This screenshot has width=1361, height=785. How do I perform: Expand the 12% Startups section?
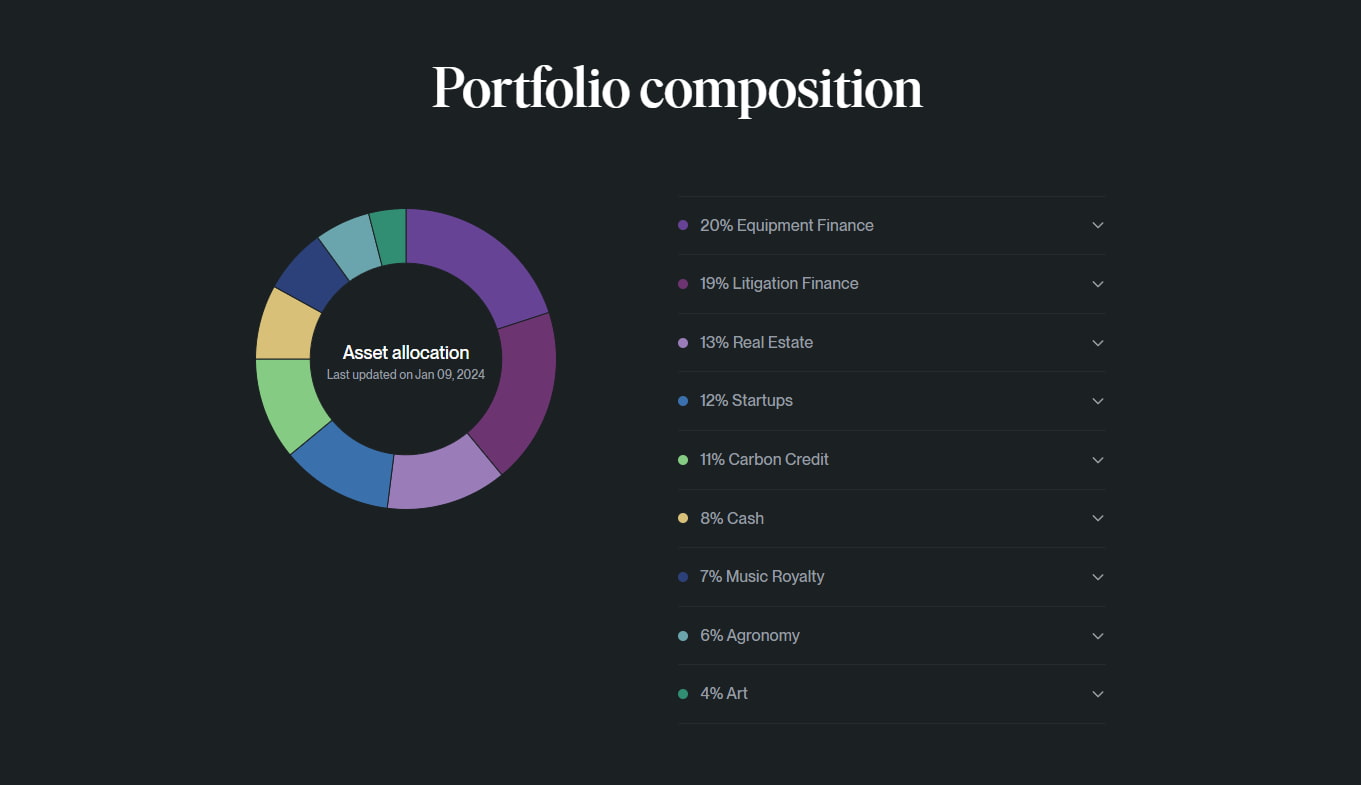1097,400
